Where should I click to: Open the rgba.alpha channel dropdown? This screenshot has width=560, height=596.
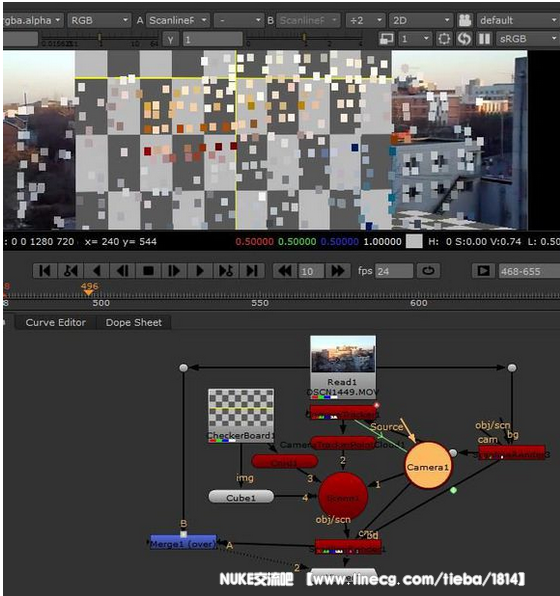click(32, 20)
